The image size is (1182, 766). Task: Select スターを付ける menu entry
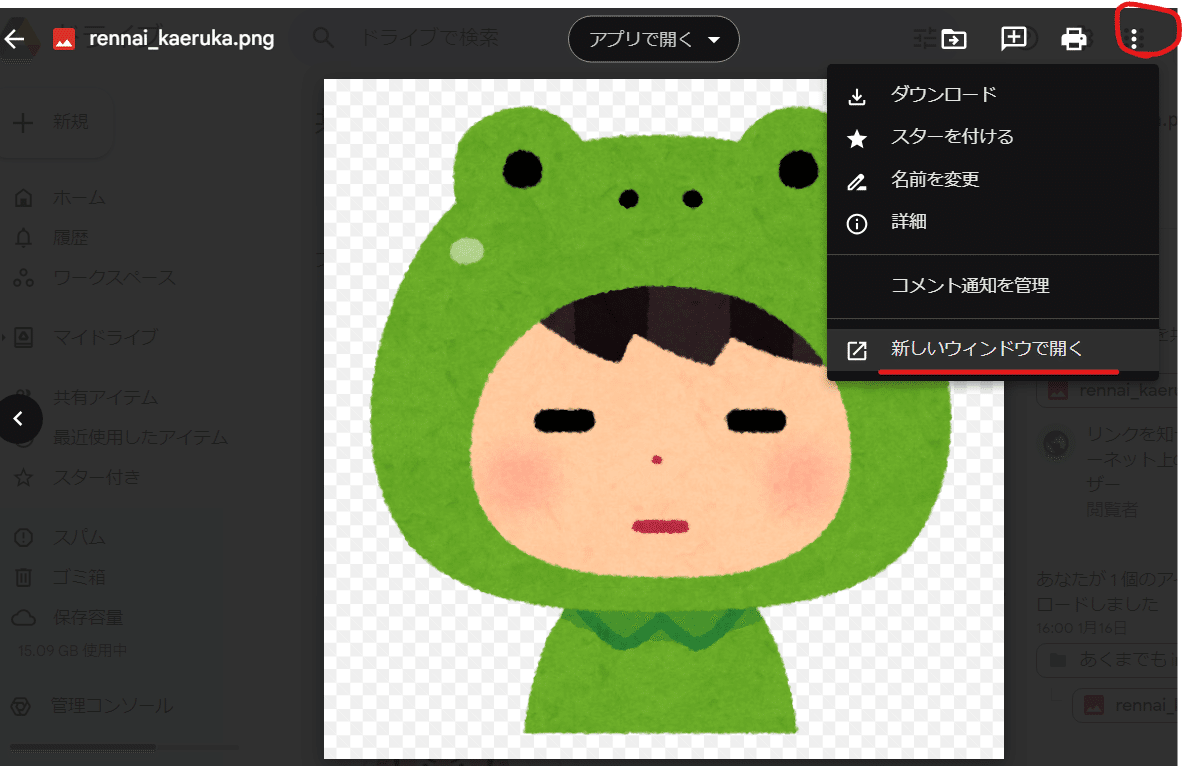click(x=993, y=136)
